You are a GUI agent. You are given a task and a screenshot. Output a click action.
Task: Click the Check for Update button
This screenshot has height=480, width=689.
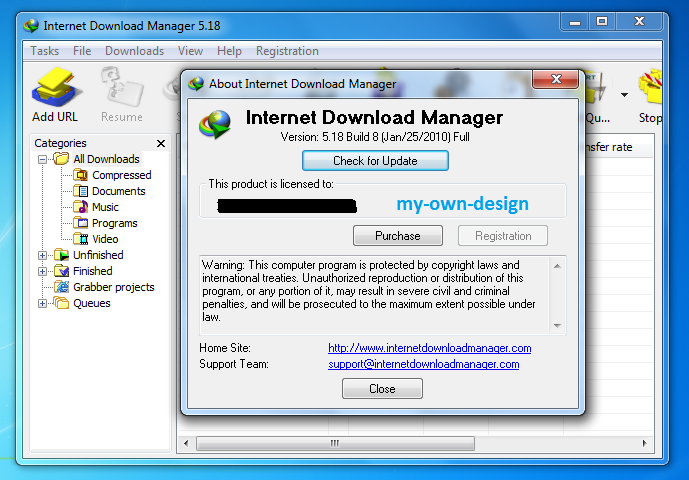[375, 160]
